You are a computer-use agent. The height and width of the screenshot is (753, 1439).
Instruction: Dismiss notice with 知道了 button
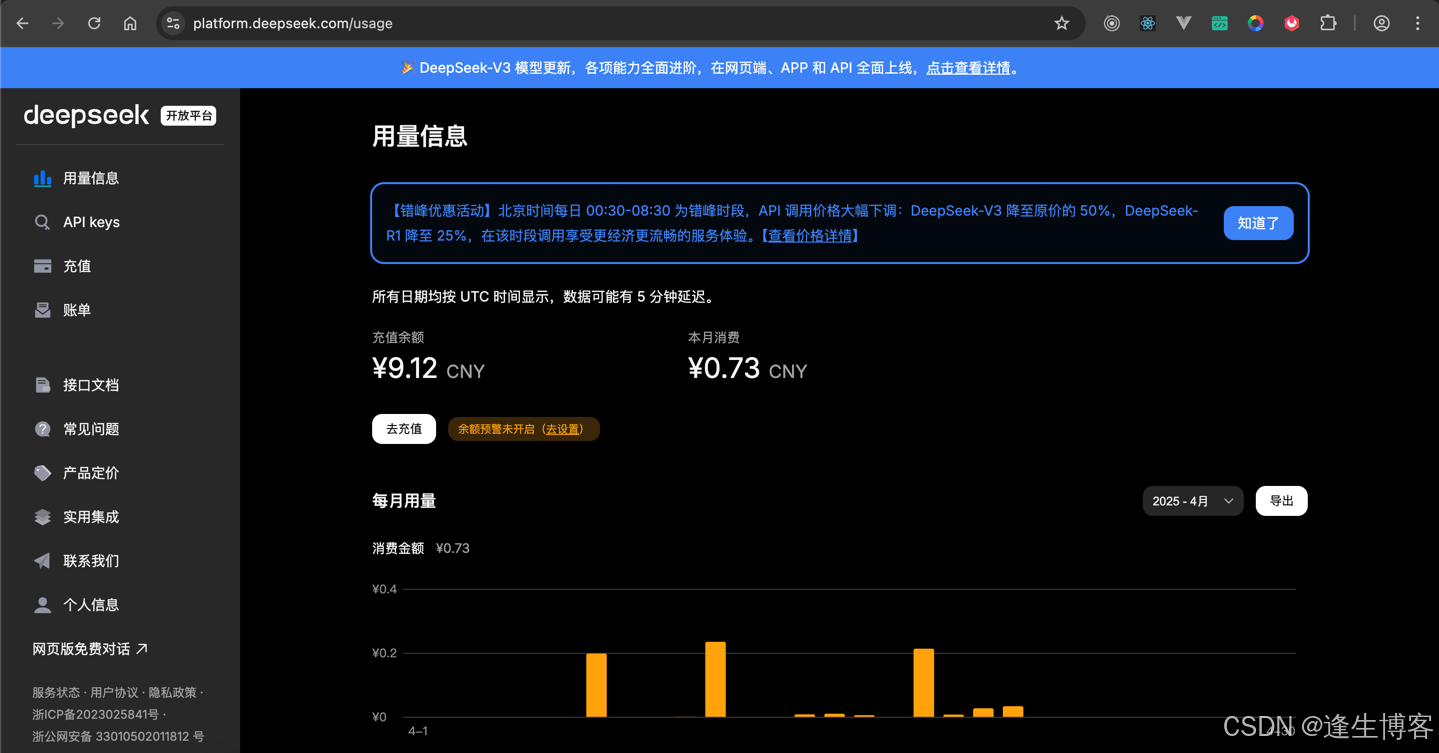click(1258, 223)
